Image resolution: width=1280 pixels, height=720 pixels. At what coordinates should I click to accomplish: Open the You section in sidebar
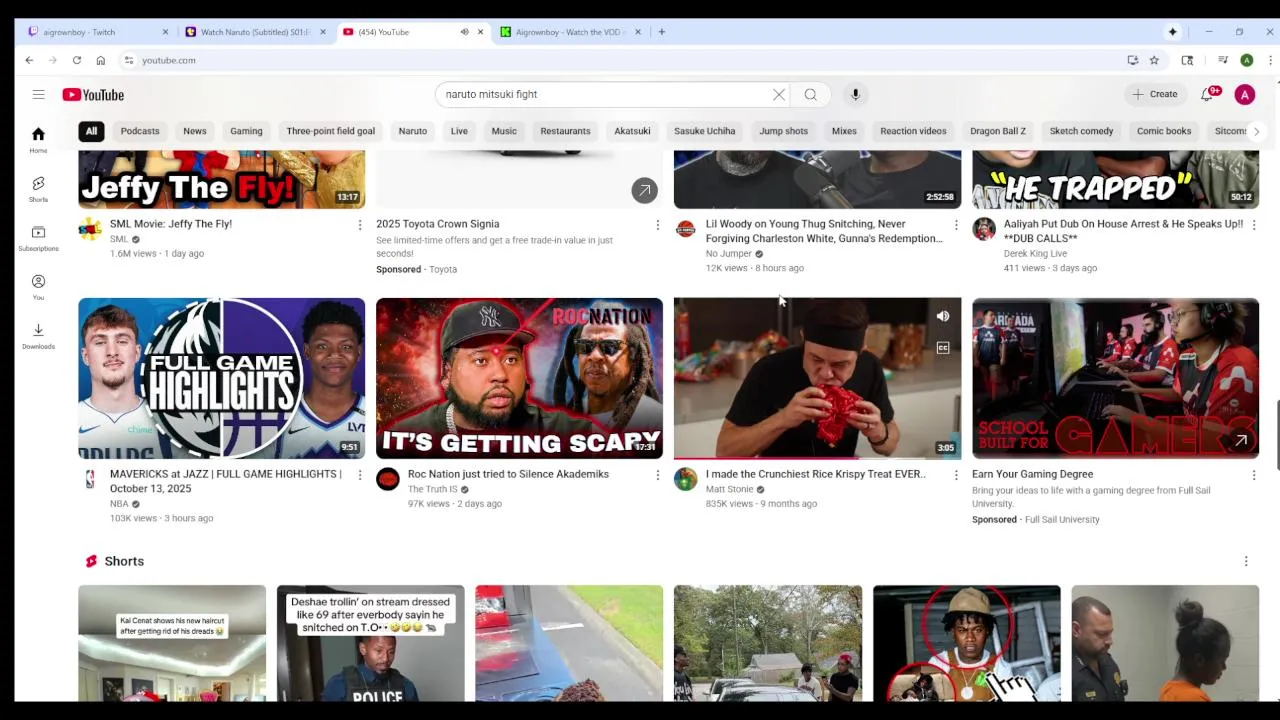click(38, 287)
